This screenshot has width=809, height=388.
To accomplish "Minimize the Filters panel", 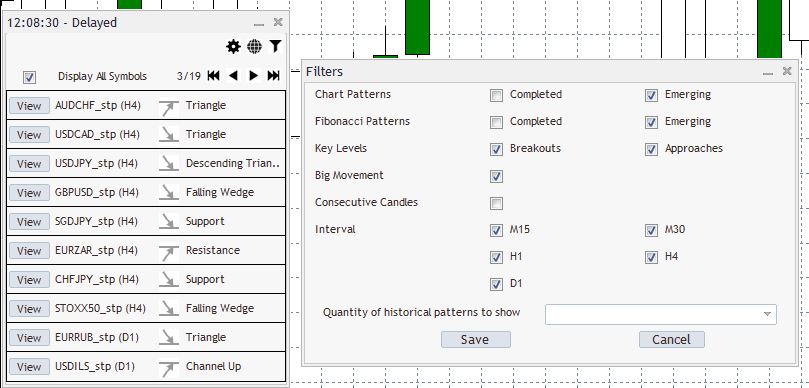I will click(768, 73).
